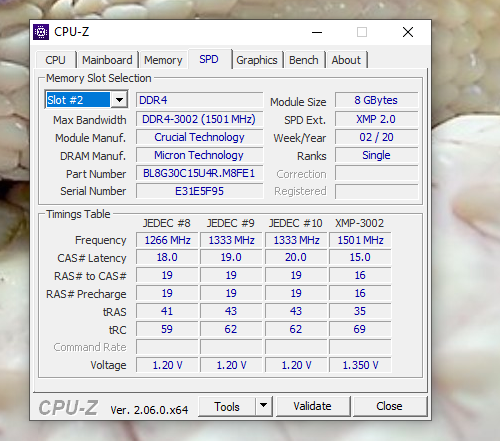
Task: Click Serial Number value E31E5F95
Action: tap(199, 191)
